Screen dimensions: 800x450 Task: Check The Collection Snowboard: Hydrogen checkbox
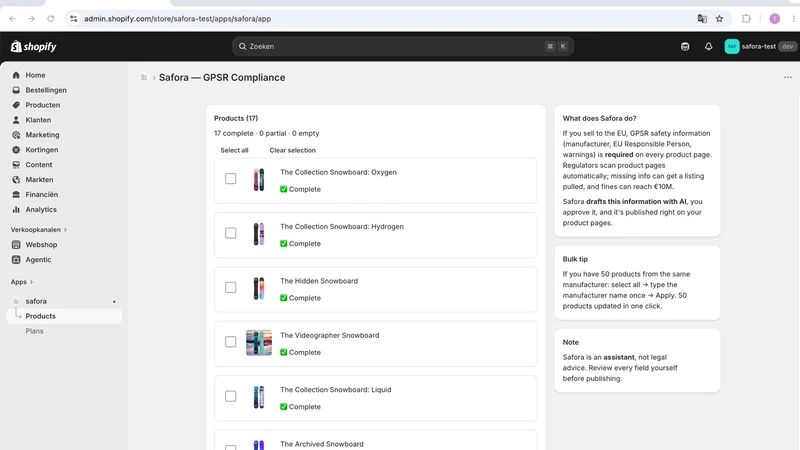tap(231, 233)
